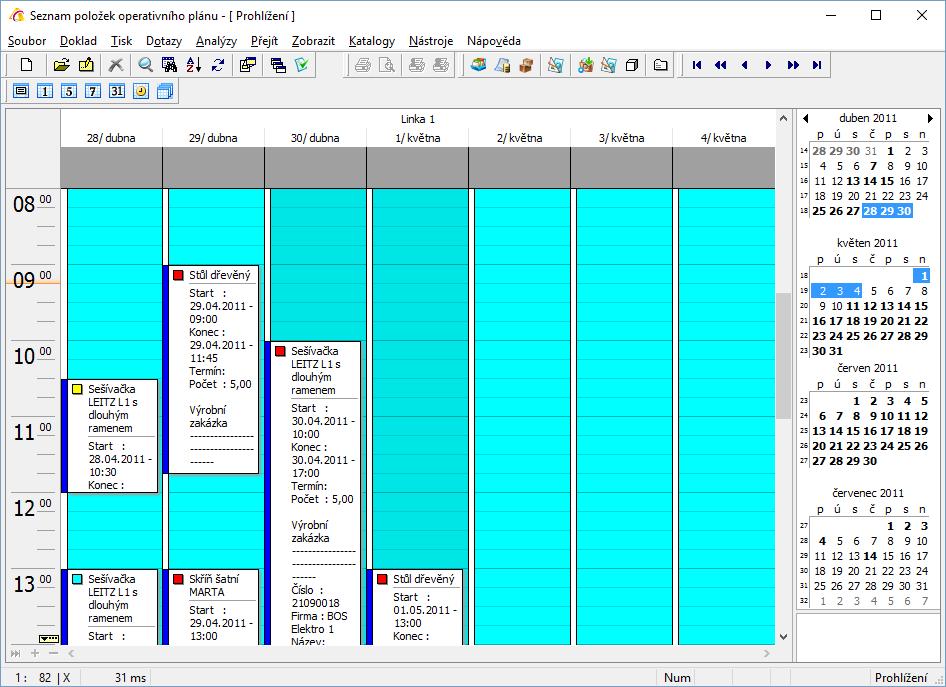
Task: Click the A-Z Sort icon
Action: coord(194,65)
